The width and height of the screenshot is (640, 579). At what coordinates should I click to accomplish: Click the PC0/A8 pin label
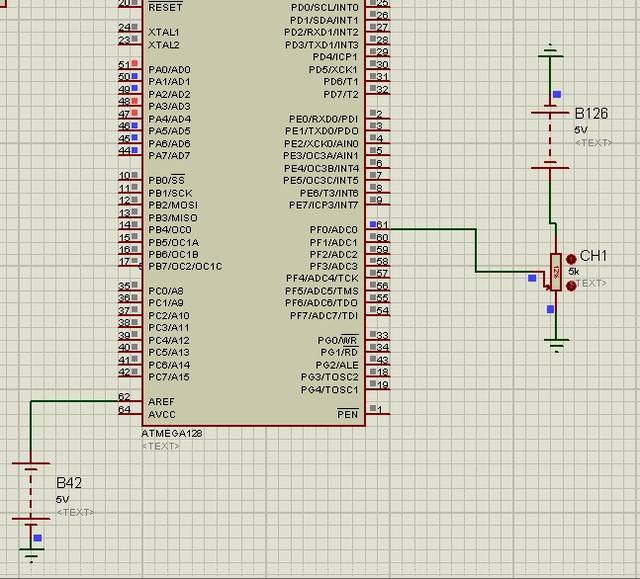[x=166, y=291]
